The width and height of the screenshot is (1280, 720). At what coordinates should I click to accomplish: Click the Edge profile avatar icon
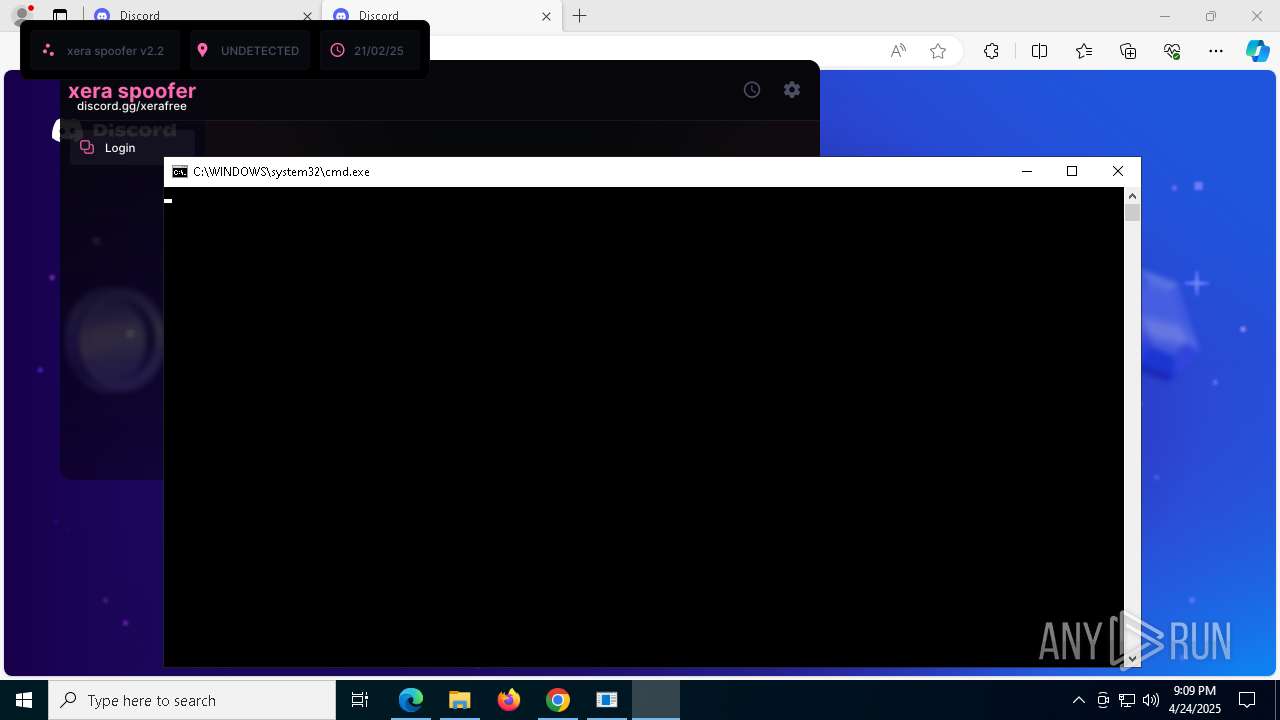pos(22,15)
